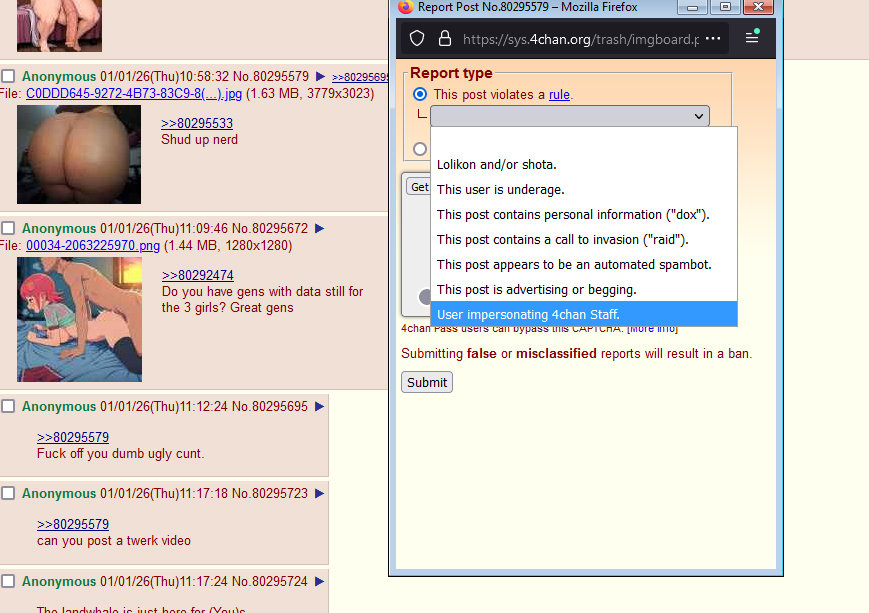Open post menu arrow for No.80295723

(320, 493)
